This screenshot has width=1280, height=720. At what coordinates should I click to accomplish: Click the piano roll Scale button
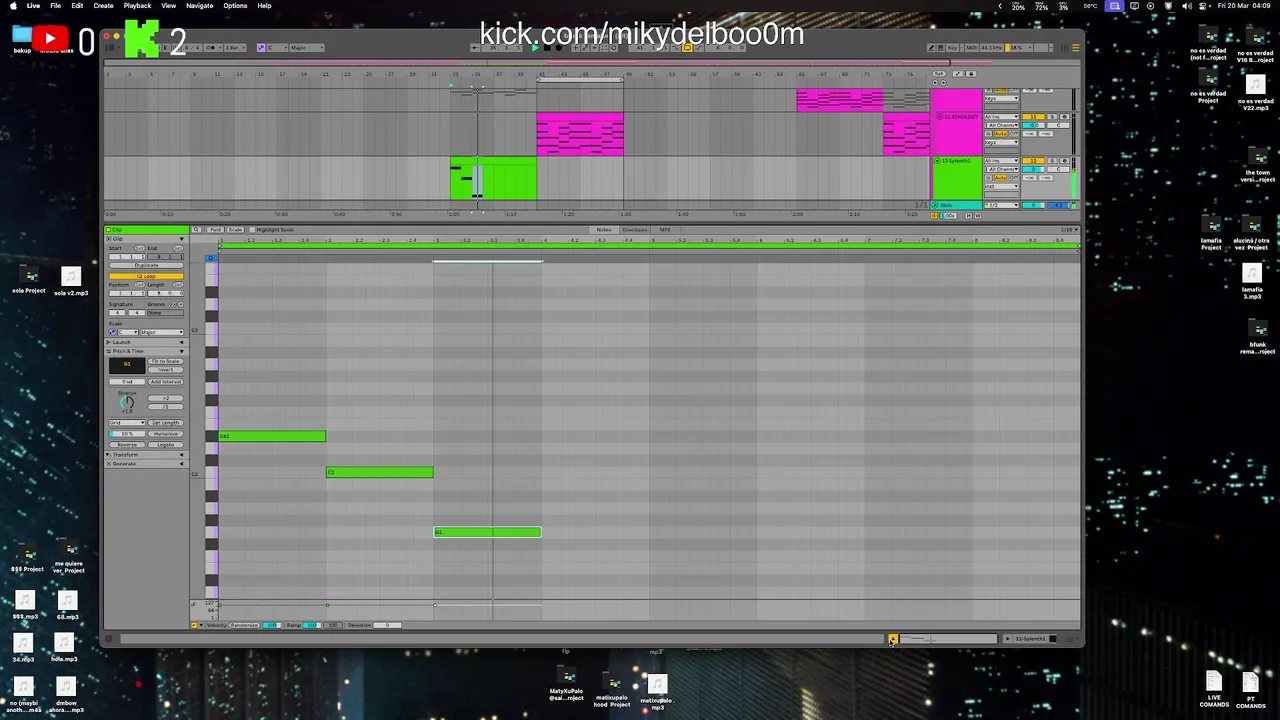coord(235,230)
